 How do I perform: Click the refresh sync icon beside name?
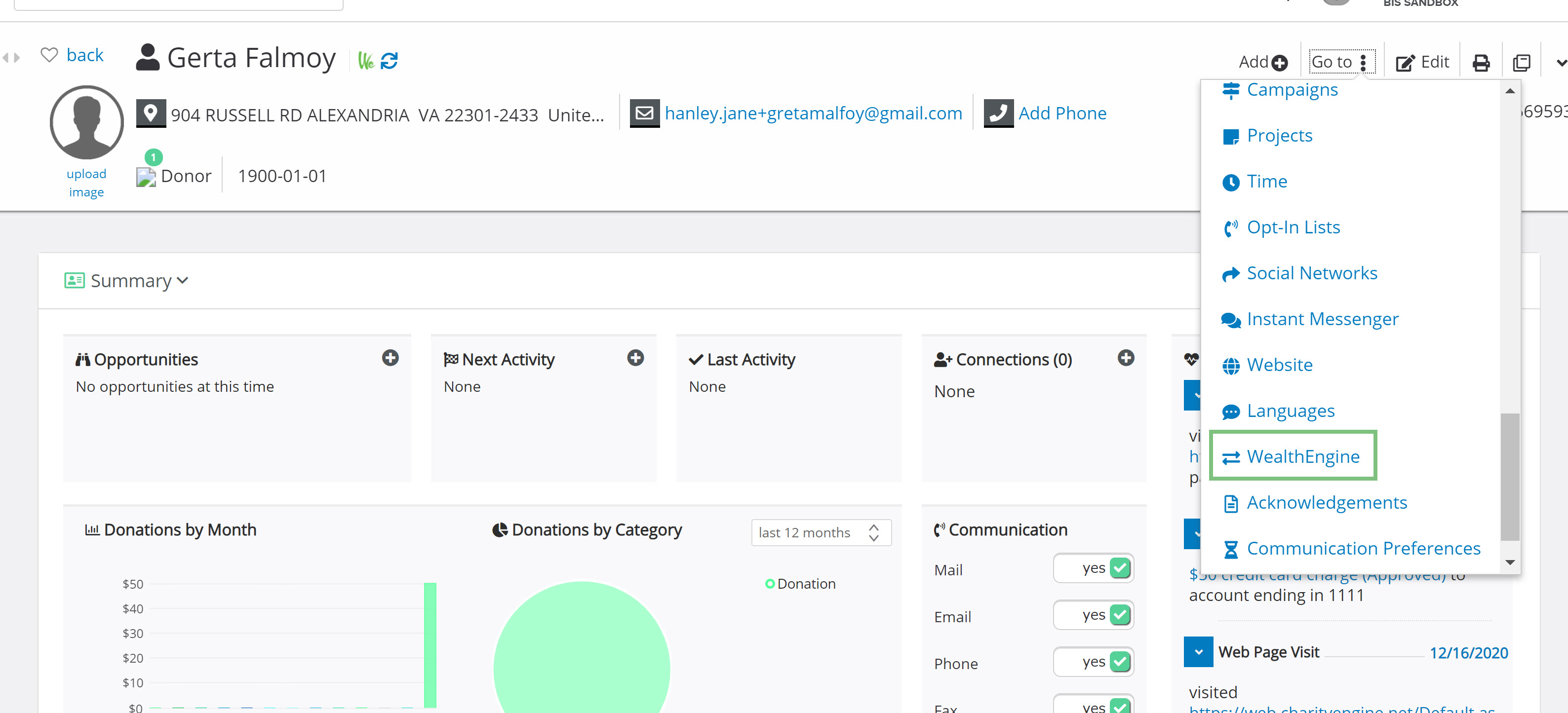tap(389, 61)
